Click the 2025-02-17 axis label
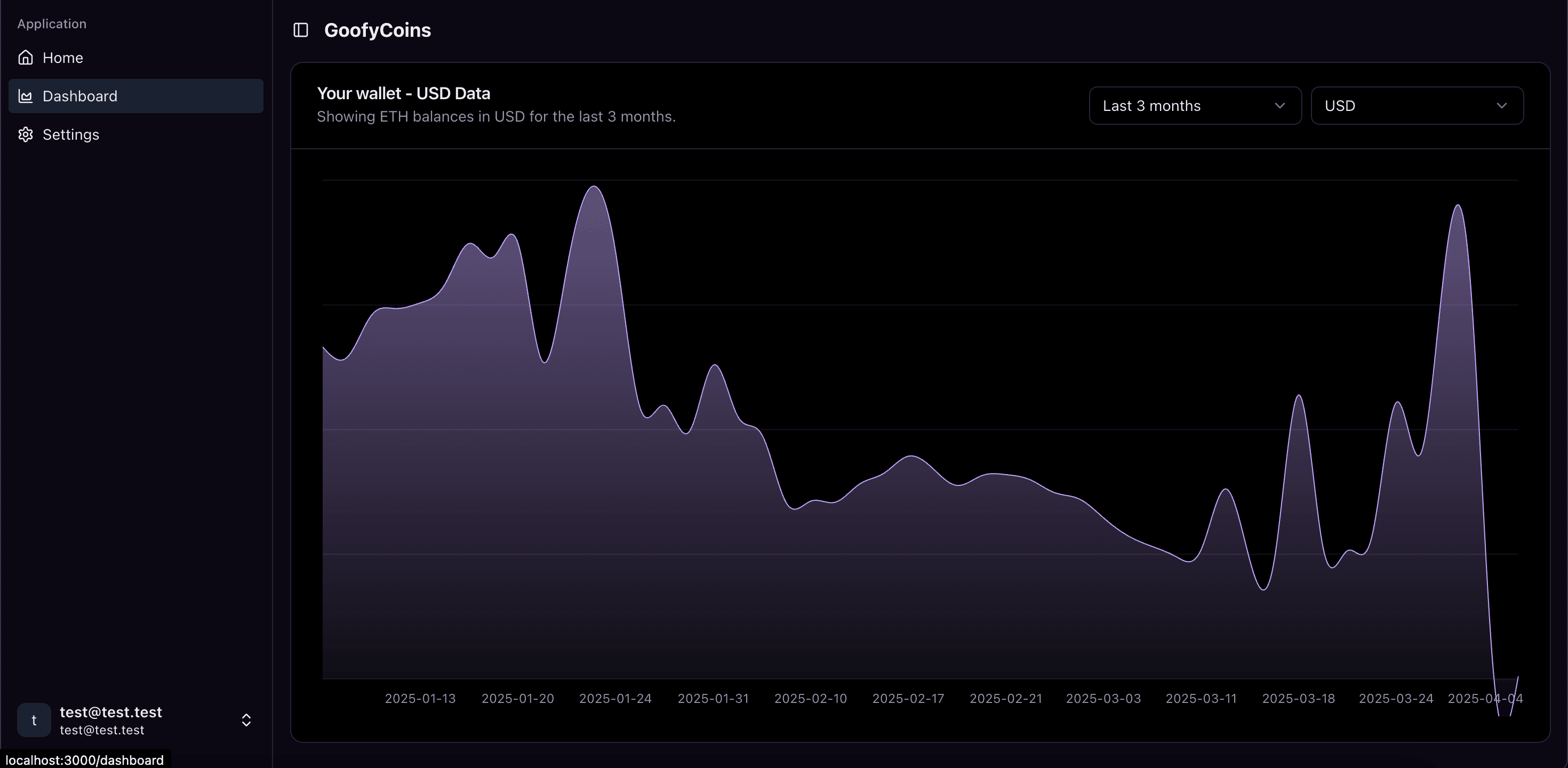This screenshot has height=768, width=1568. [x=908, y=699]
